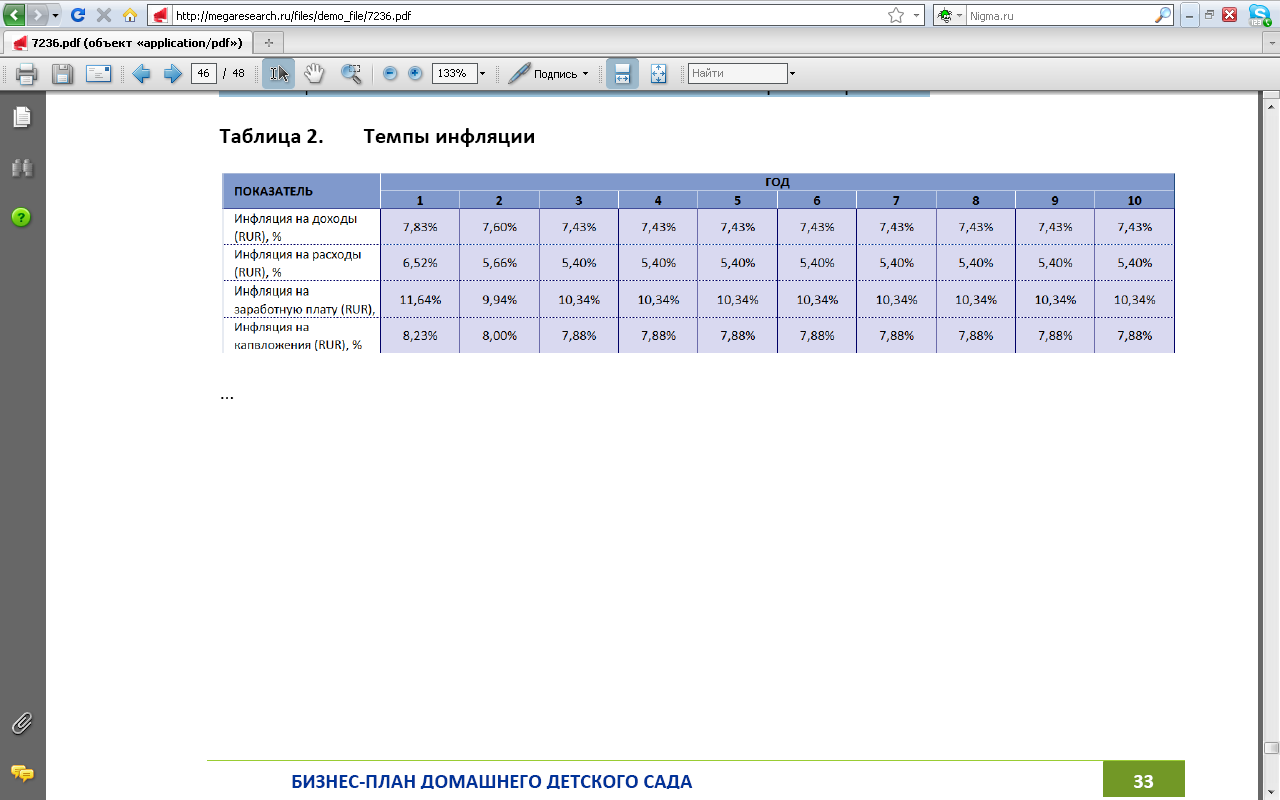Bookmark this page with the star icon

click(895, 16)
